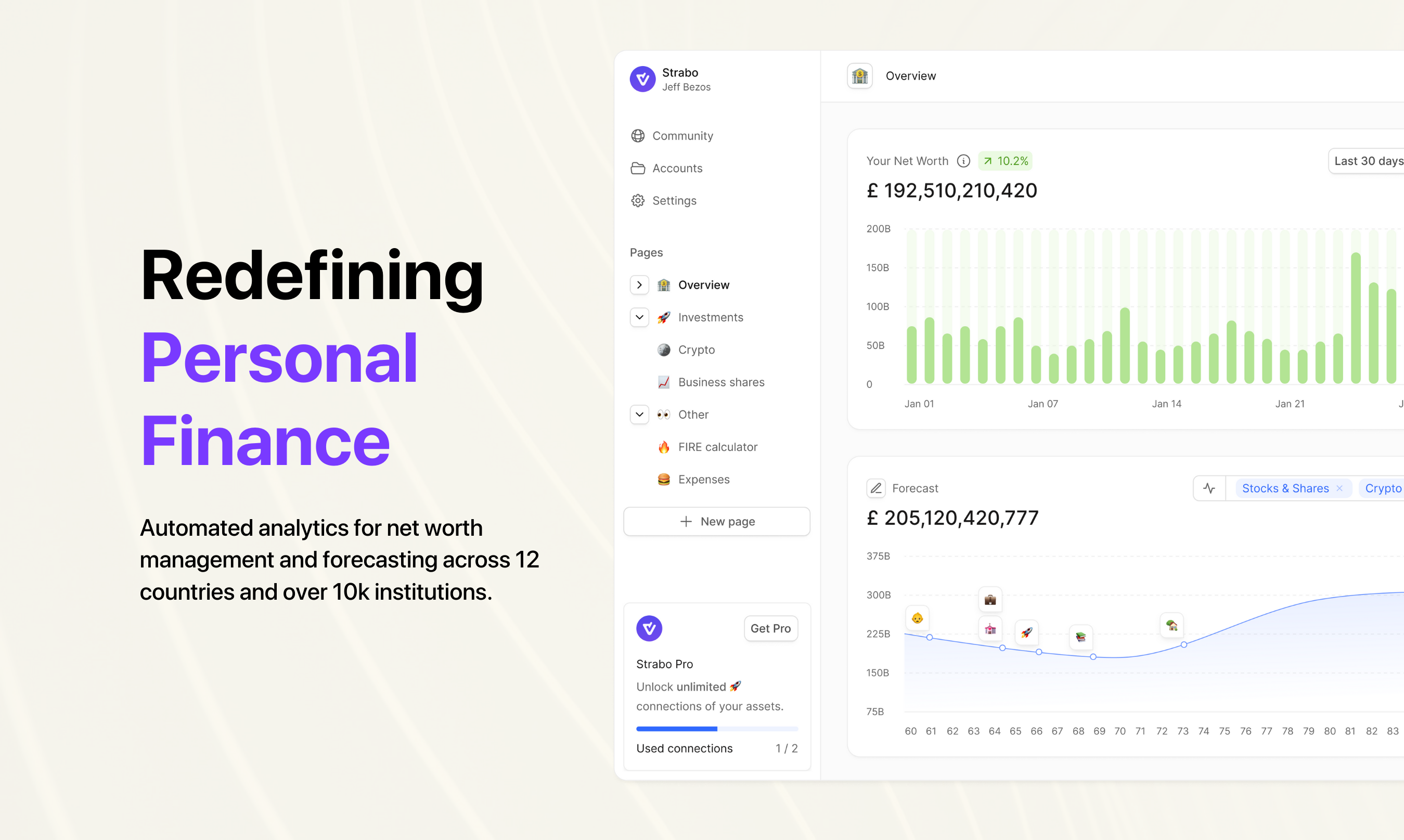This screenshot has width=1404, height=840.
Task: Open the Expenses page
Action: (x=704, y=480)
